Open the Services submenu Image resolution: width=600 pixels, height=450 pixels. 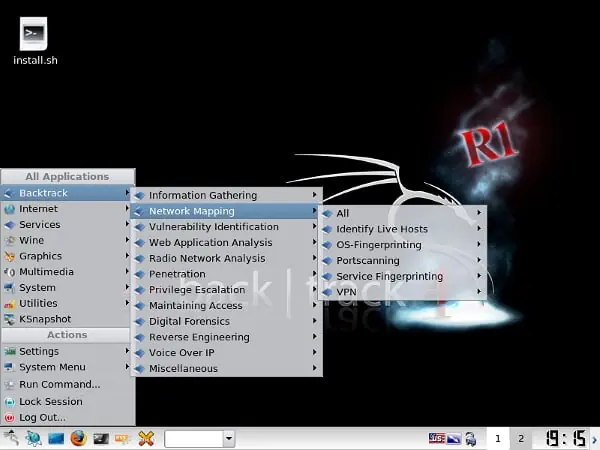[x=66, y=225]
